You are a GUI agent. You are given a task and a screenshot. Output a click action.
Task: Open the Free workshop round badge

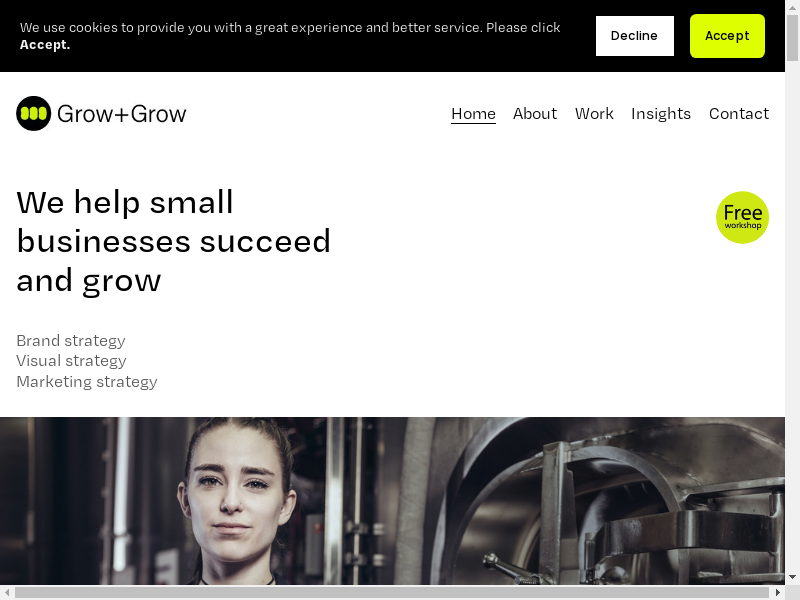pos(742,217)
